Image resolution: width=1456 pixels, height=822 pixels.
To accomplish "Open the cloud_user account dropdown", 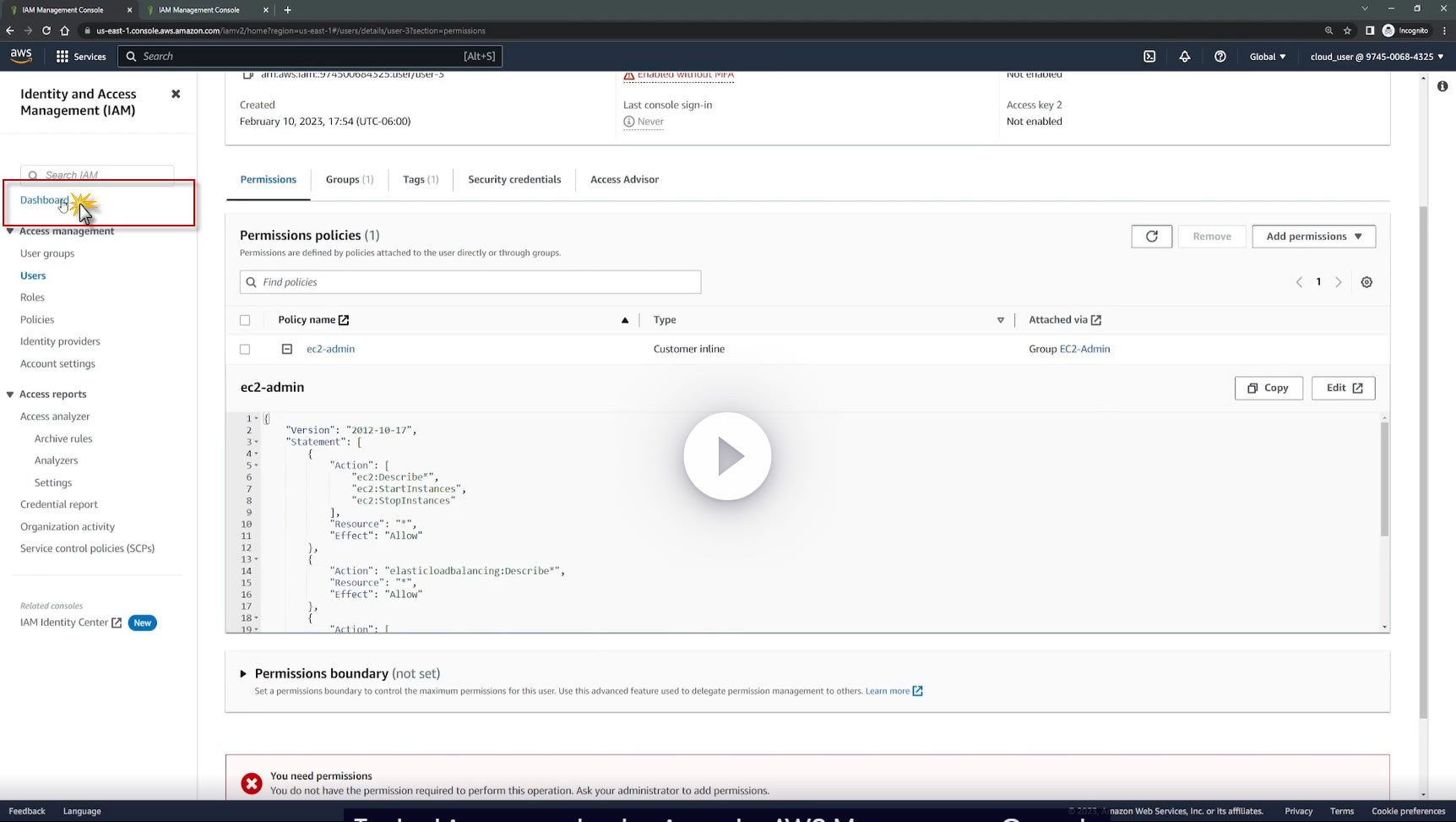I will [x=1377, y=57].
